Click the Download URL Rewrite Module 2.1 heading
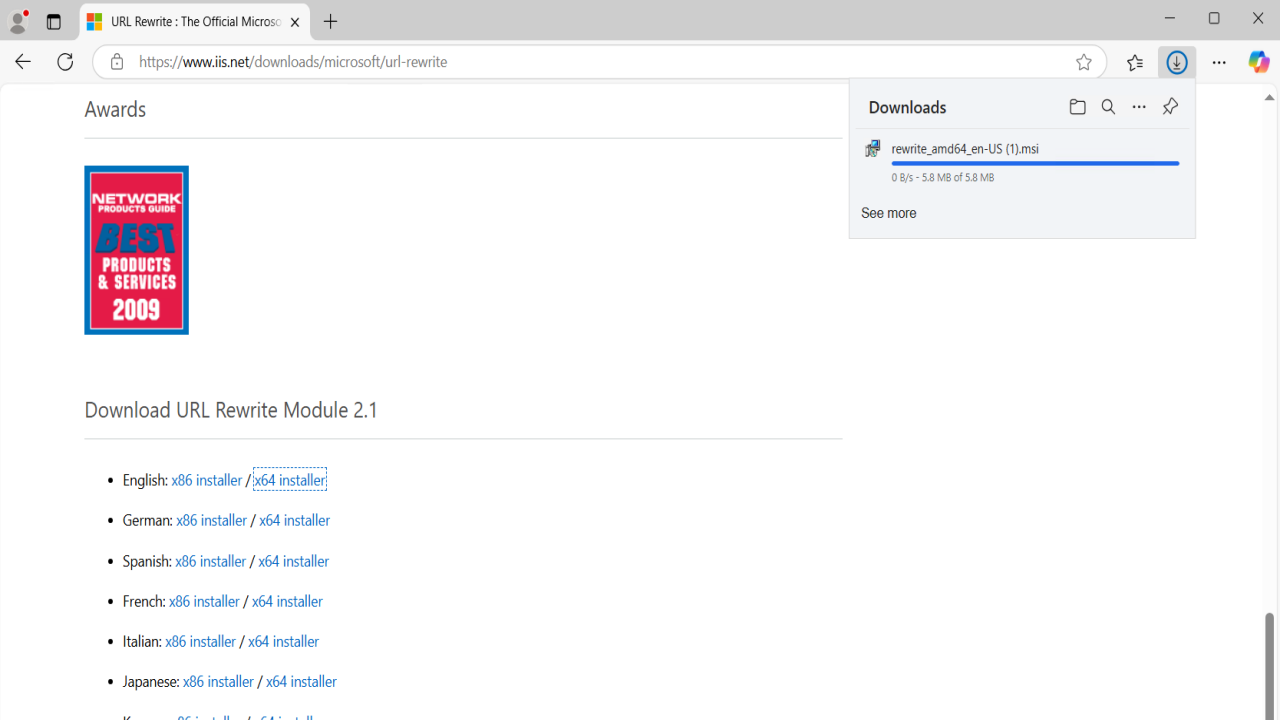Image resolution: width=1280 pixels, height=720 pixels. [x=231, y=410]
